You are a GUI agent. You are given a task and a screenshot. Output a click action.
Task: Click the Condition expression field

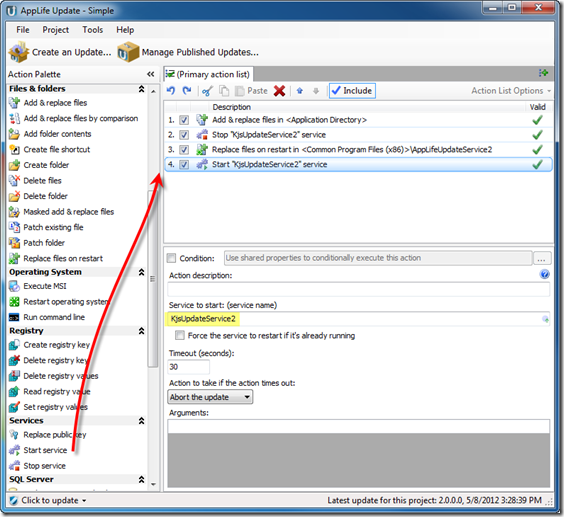378,258
